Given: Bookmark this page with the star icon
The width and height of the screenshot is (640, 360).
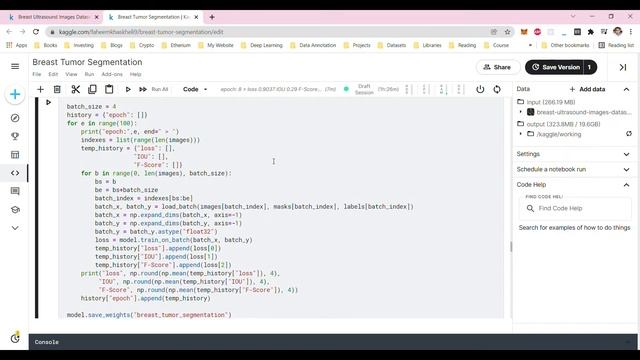Looking at the screenshot, I should (507, 32).
